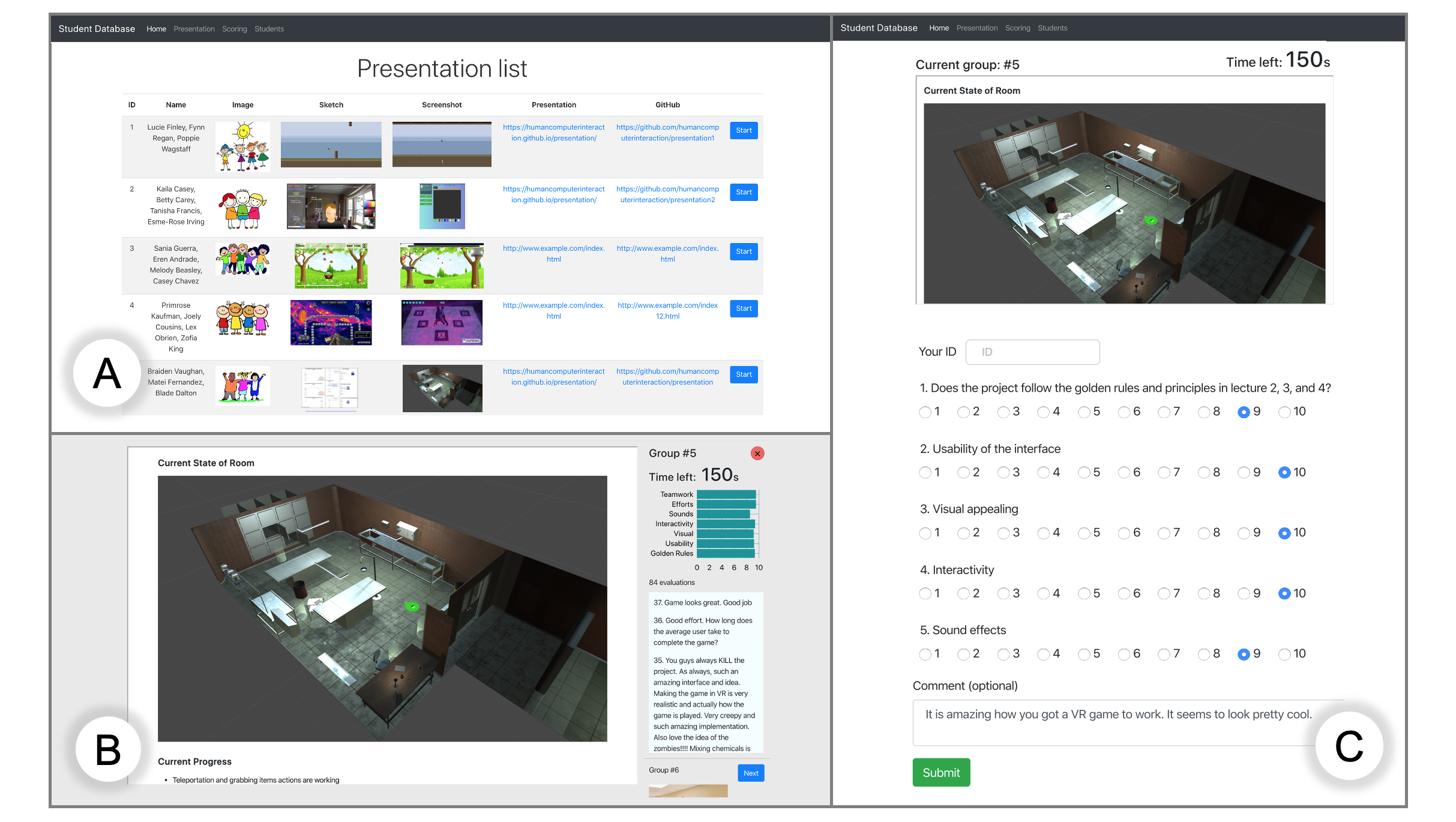
Task: Open group 2 sketch thumbnail
Action: pos(331,206)
